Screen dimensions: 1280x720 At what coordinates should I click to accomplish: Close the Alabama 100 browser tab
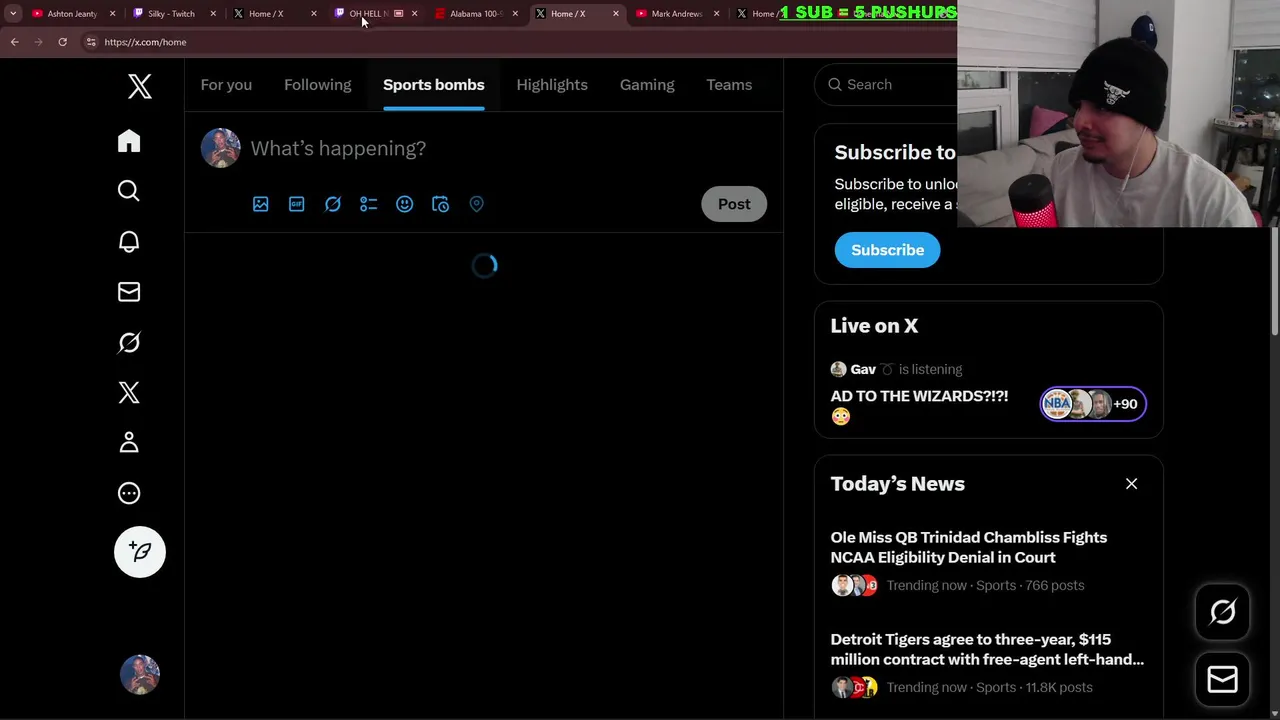515,14
